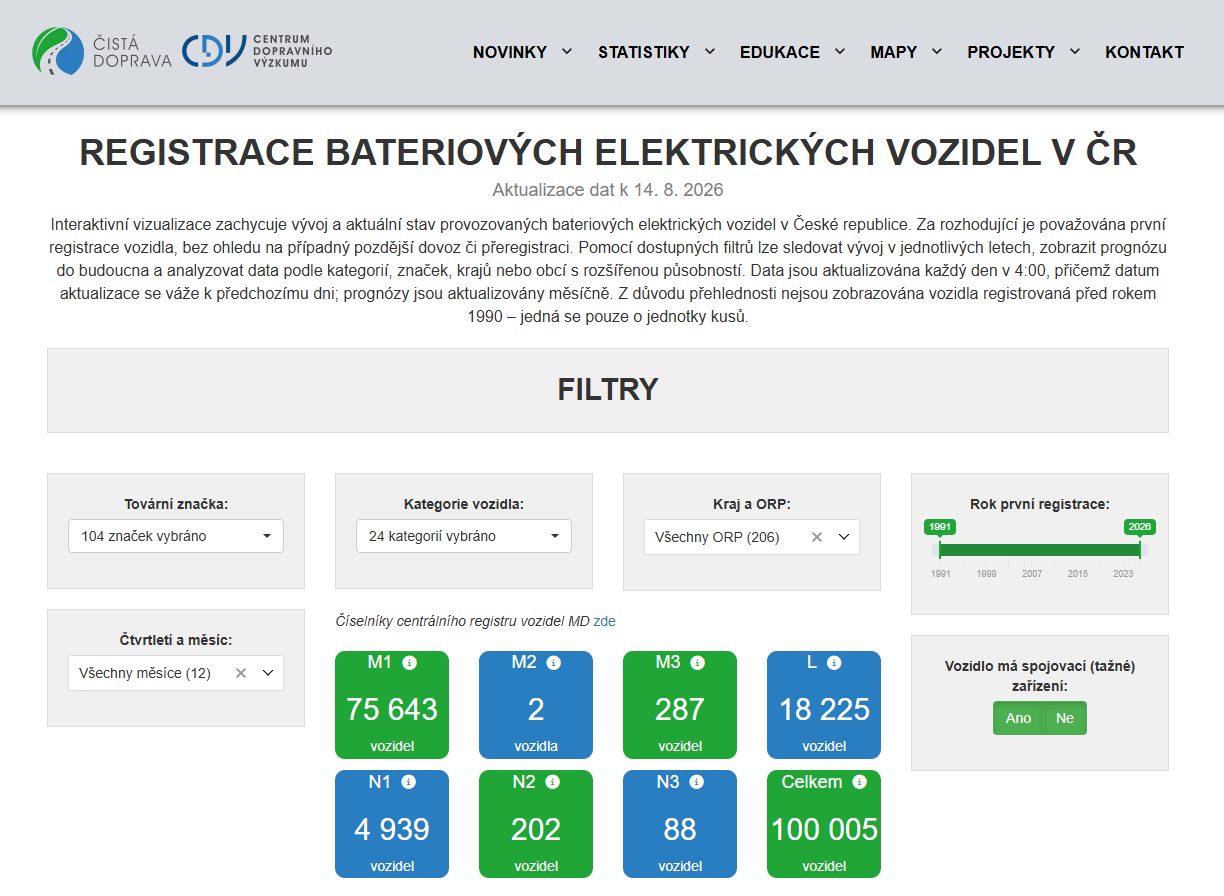Click the Celkem info icon
The image size is (1224, 896).
point(859,783)
